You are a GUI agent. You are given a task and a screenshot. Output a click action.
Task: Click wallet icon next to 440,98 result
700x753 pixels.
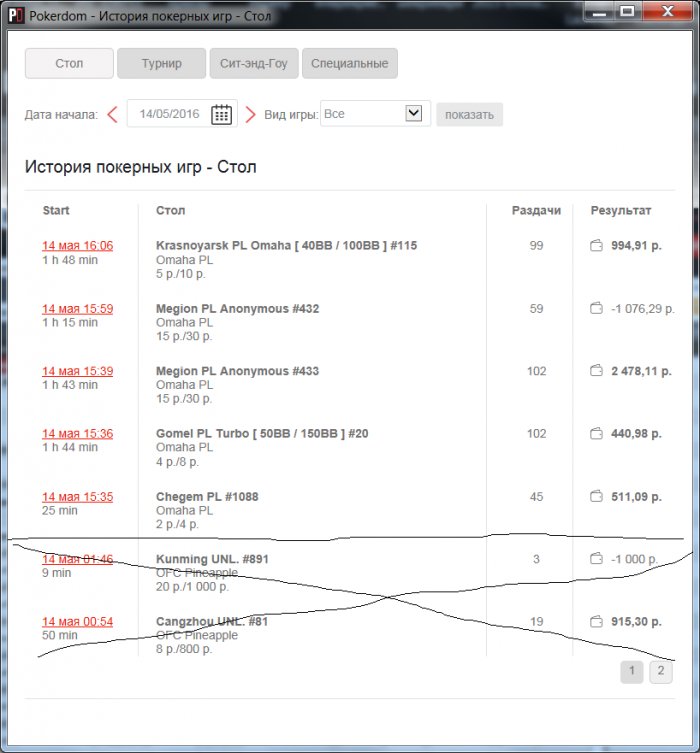[x=597, y=434]
